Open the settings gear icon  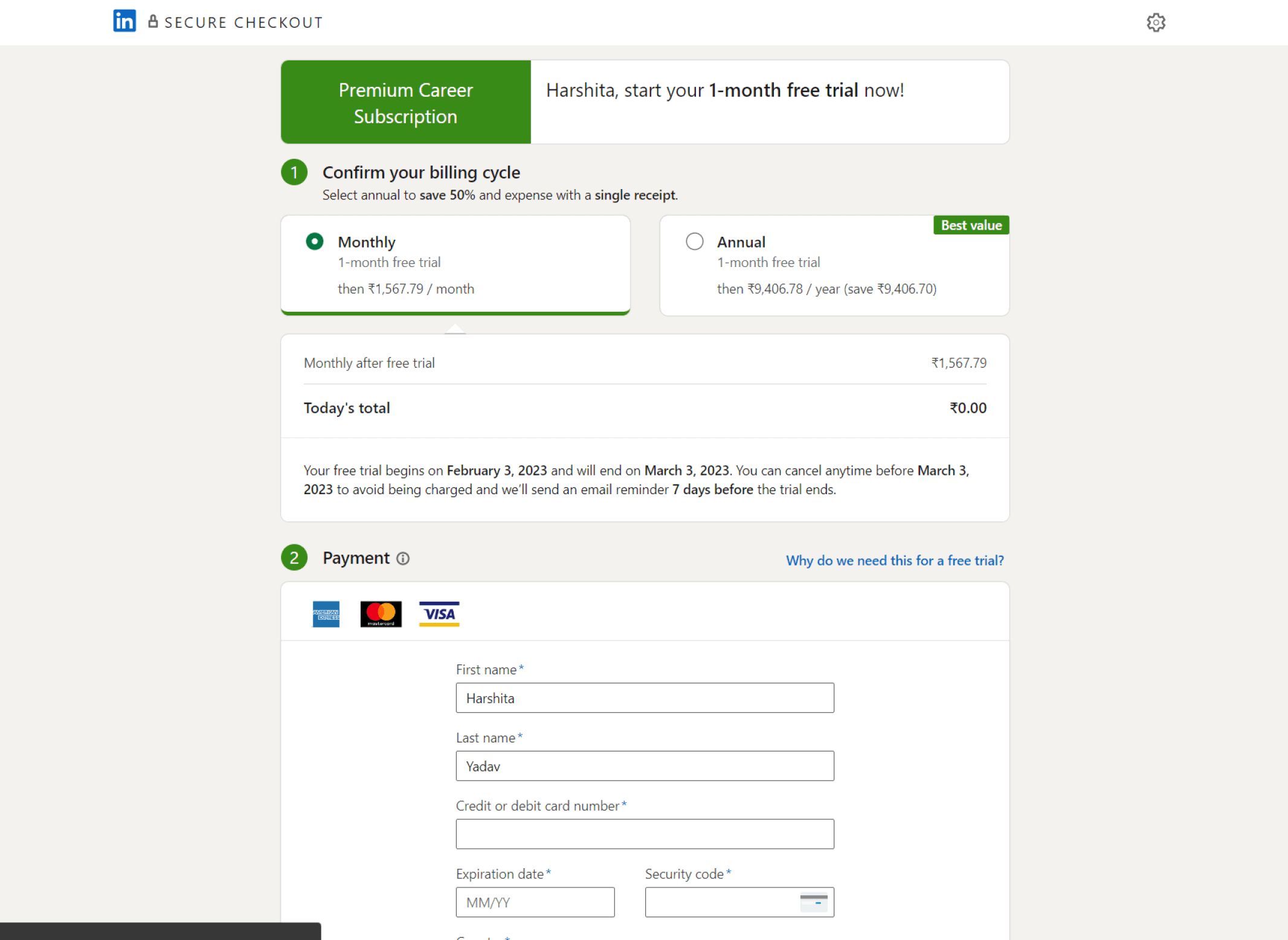(x=1155, y=22)
